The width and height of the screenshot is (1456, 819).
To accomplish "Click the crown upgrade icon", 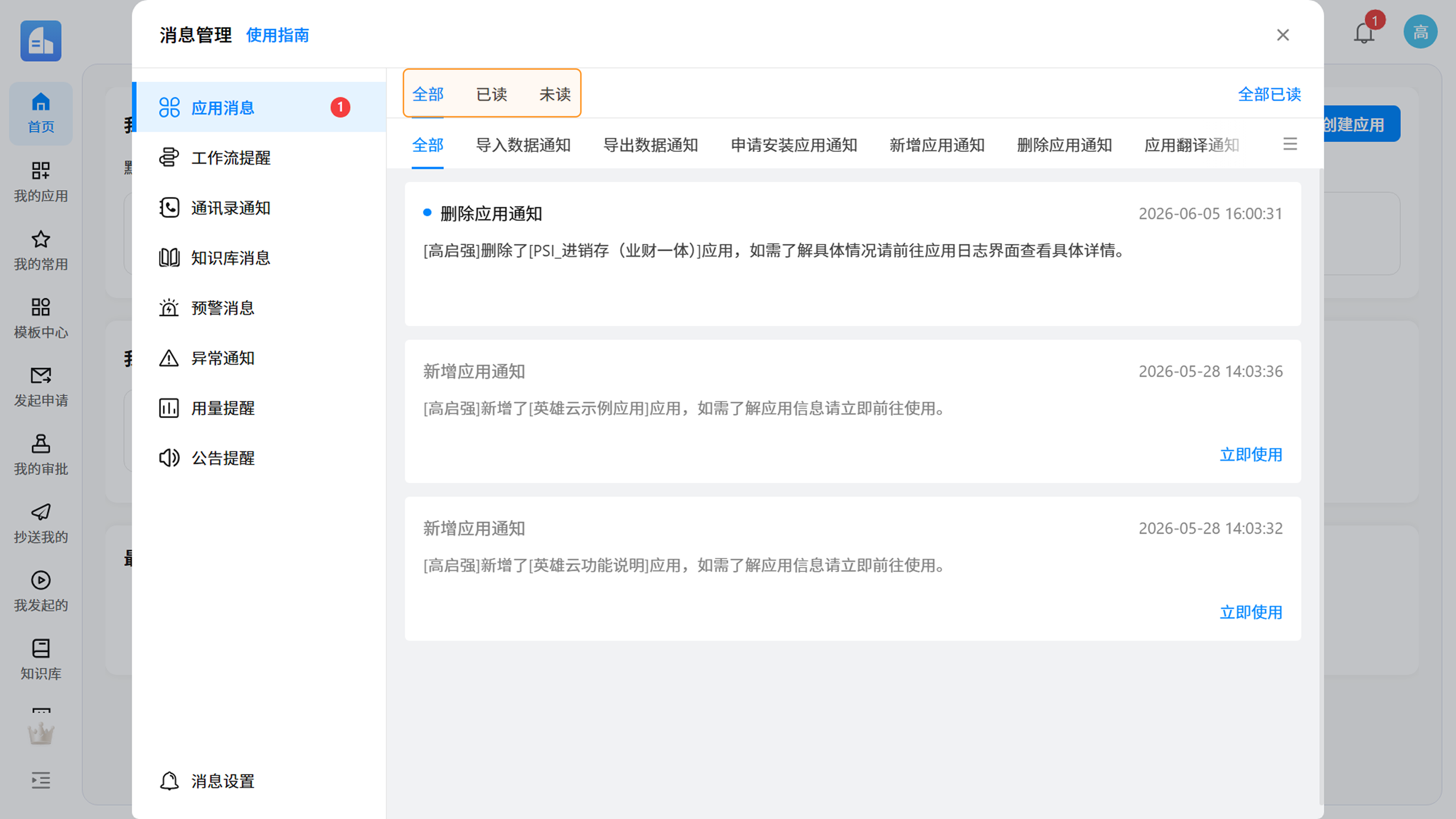I will click(x=41, y=733).
